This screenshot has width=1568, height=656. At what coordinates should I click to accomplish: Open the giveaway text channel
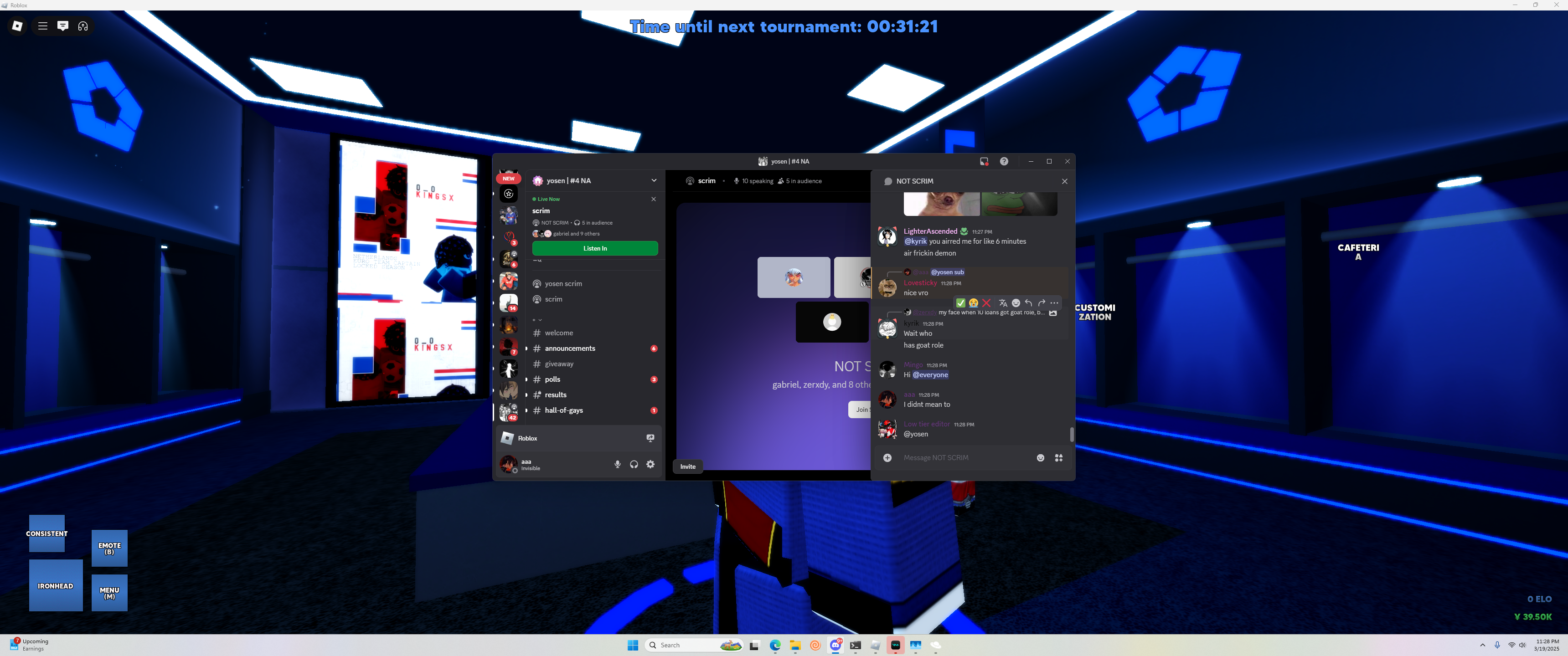(x=559, y=364)
